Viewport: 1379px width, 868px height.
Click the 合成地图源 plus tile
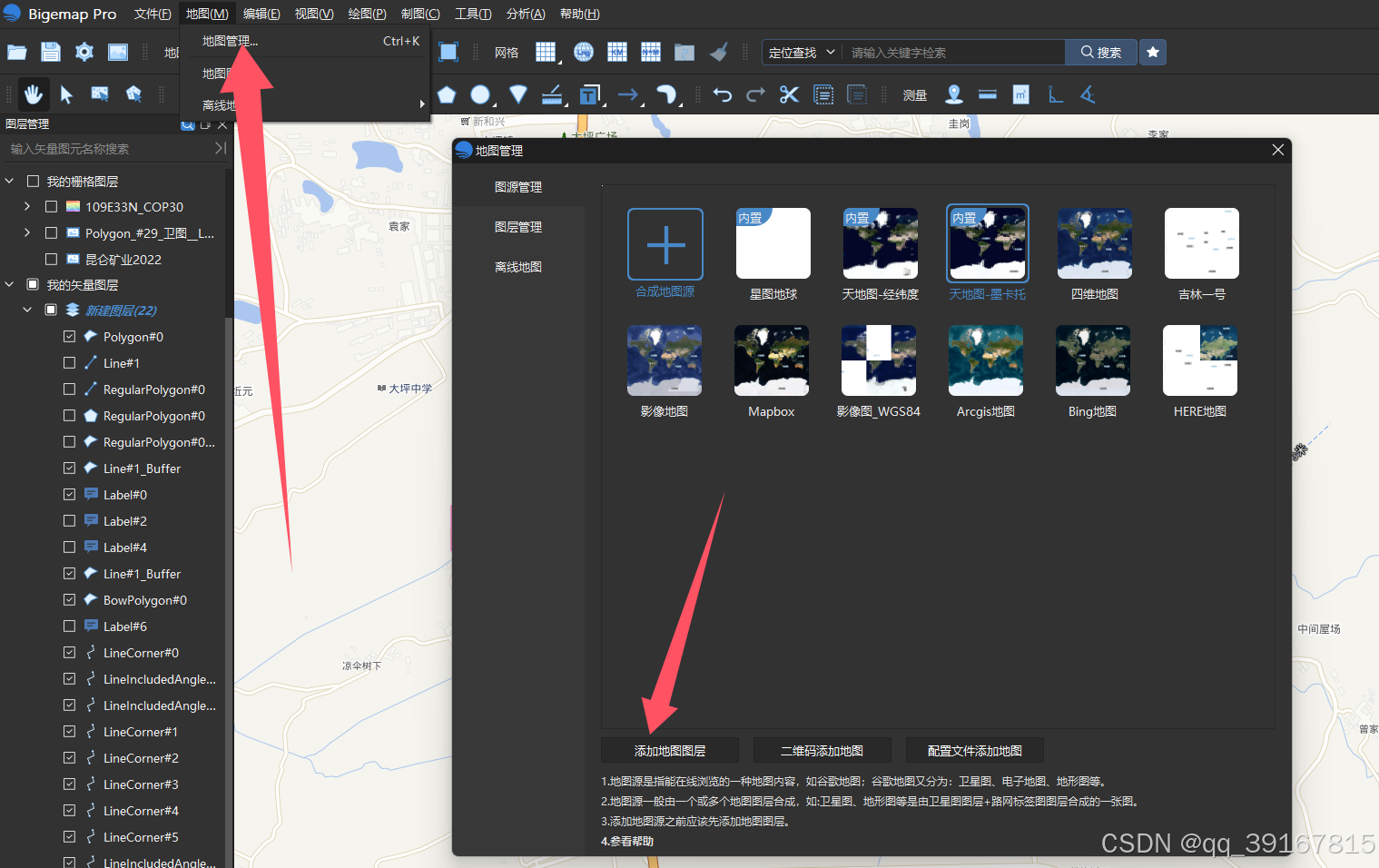pos(665,244)
